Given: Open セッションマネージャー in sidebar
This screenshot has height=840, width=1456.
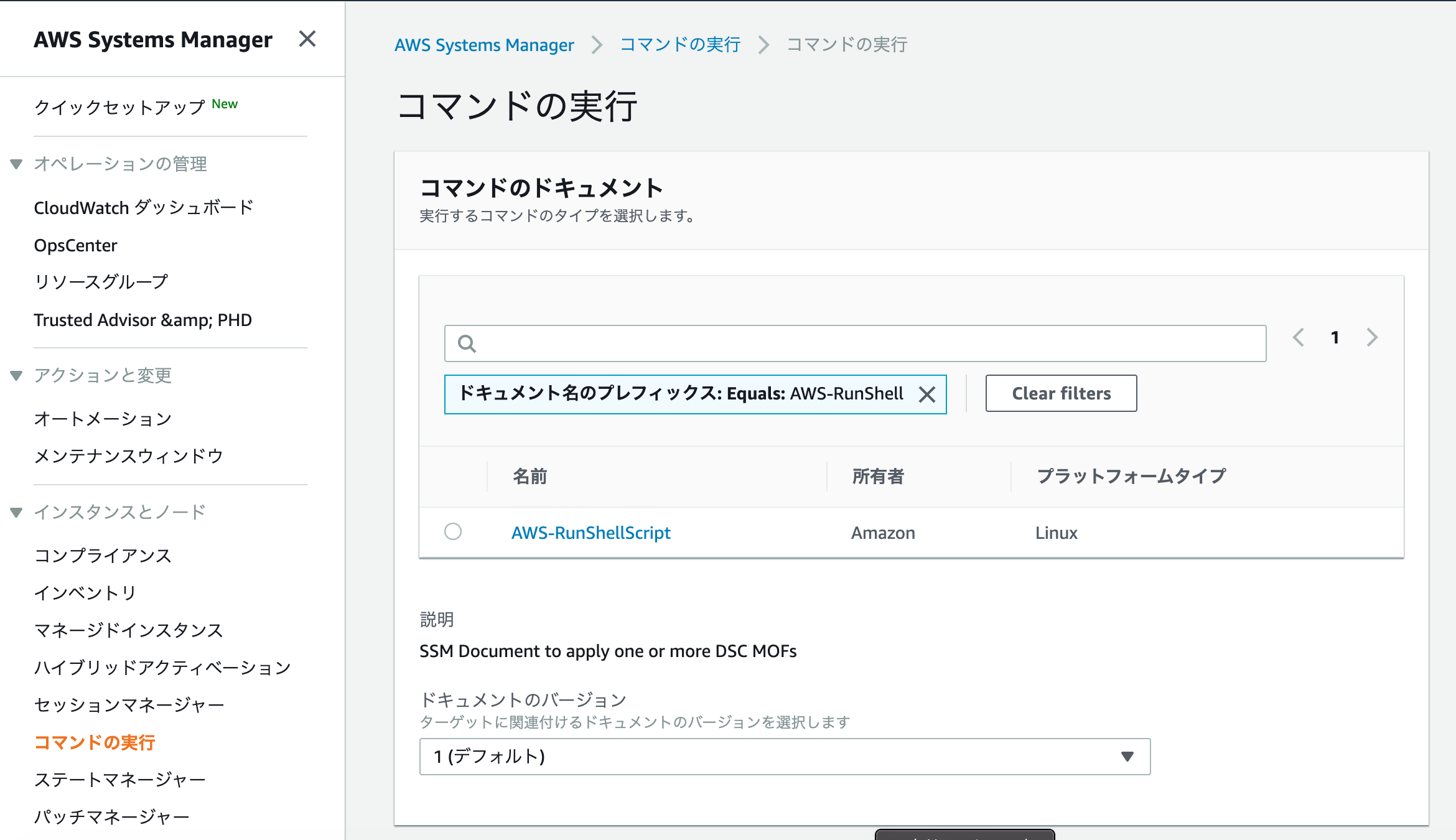Looking at the screenshot, I should [x=129, y=705].
